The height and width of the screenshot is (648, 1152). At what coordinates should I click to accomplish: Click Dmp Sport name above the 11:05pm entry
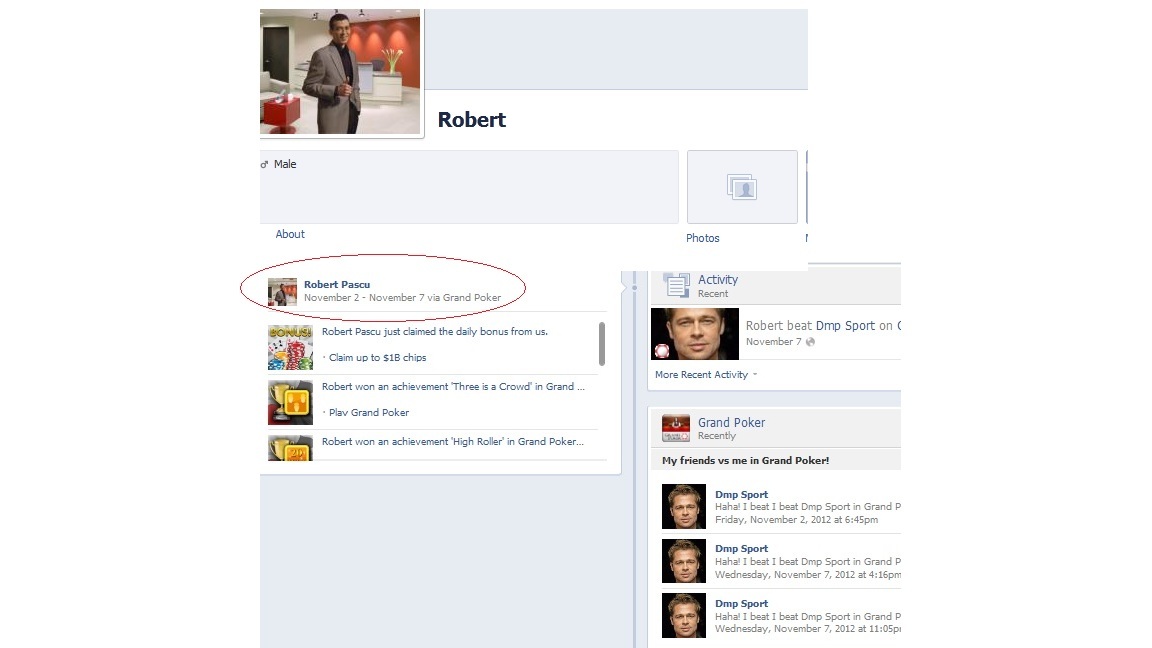pyautogui.click(x=741, y=604)
